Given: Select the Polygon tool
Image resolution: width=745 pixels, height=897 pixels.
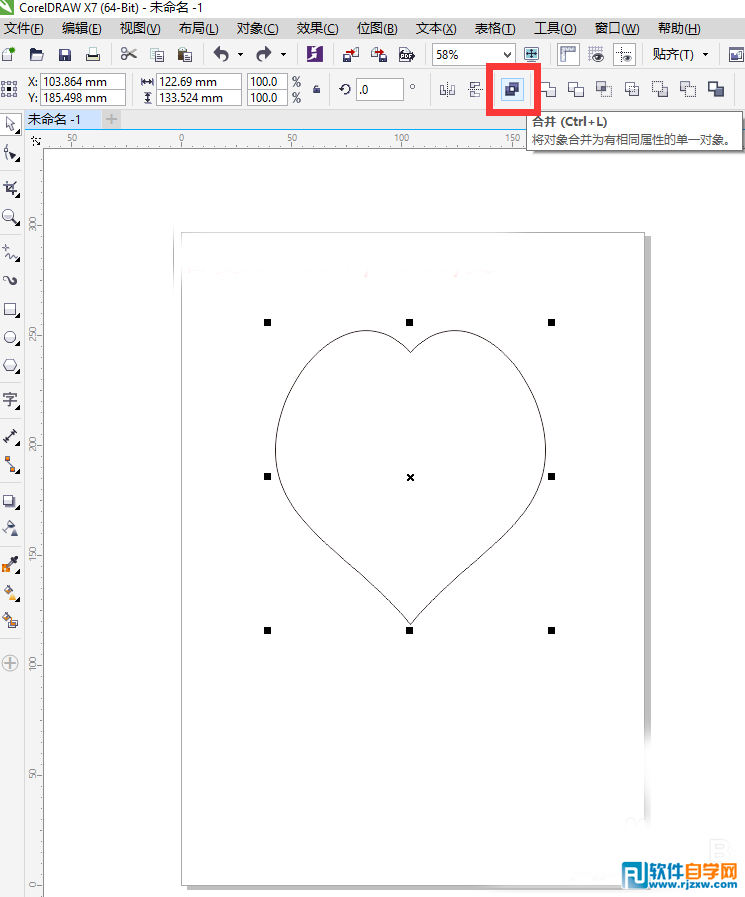Looking at the screenshot, I should pos(11,366).
